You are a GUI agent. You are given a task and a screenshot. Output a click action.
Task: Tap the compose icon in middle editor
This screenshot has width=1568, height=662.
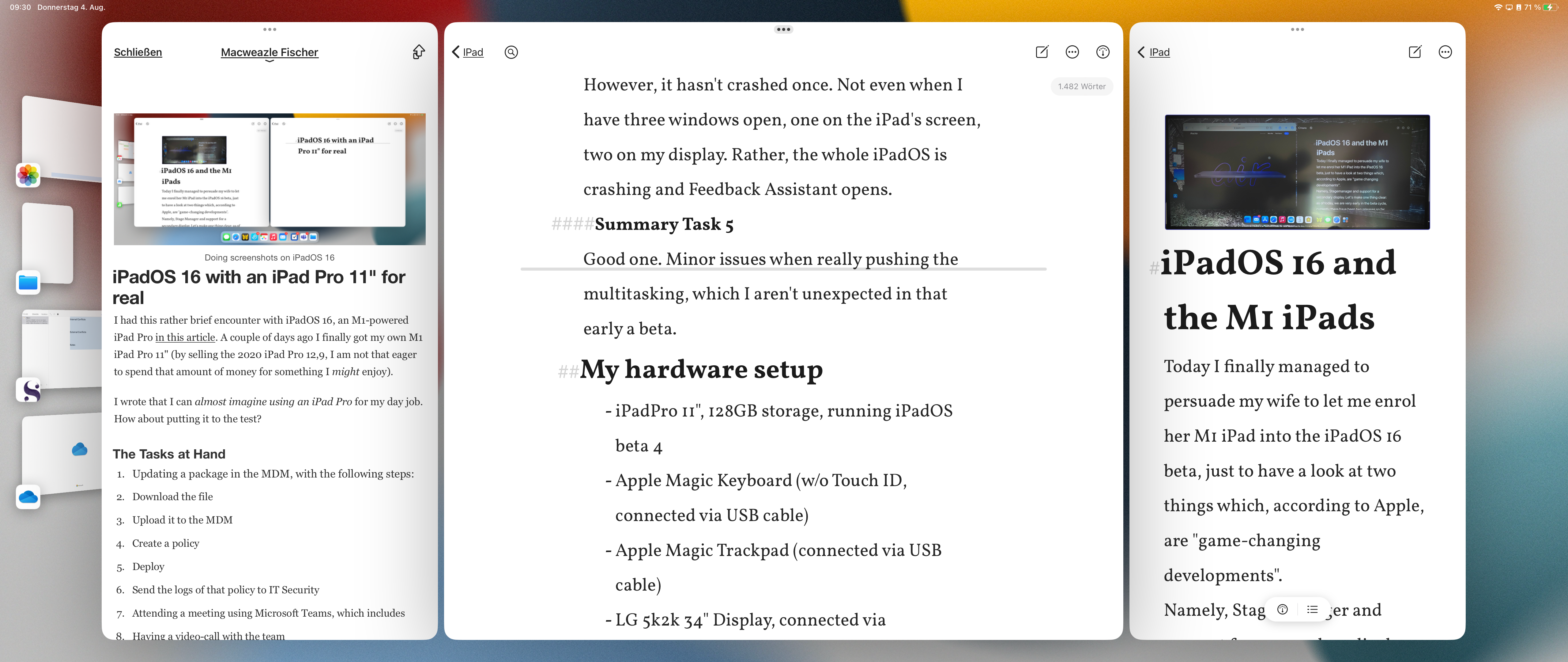[1042, 52]
